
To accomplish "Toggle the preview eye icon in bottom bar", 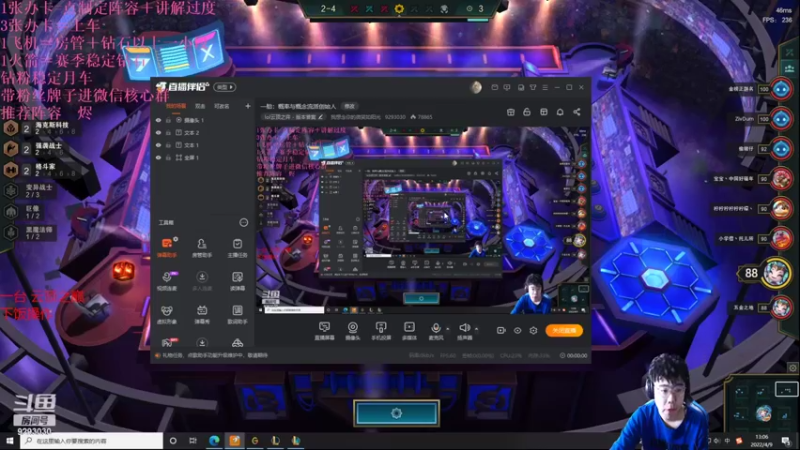I will coord(517,331).
